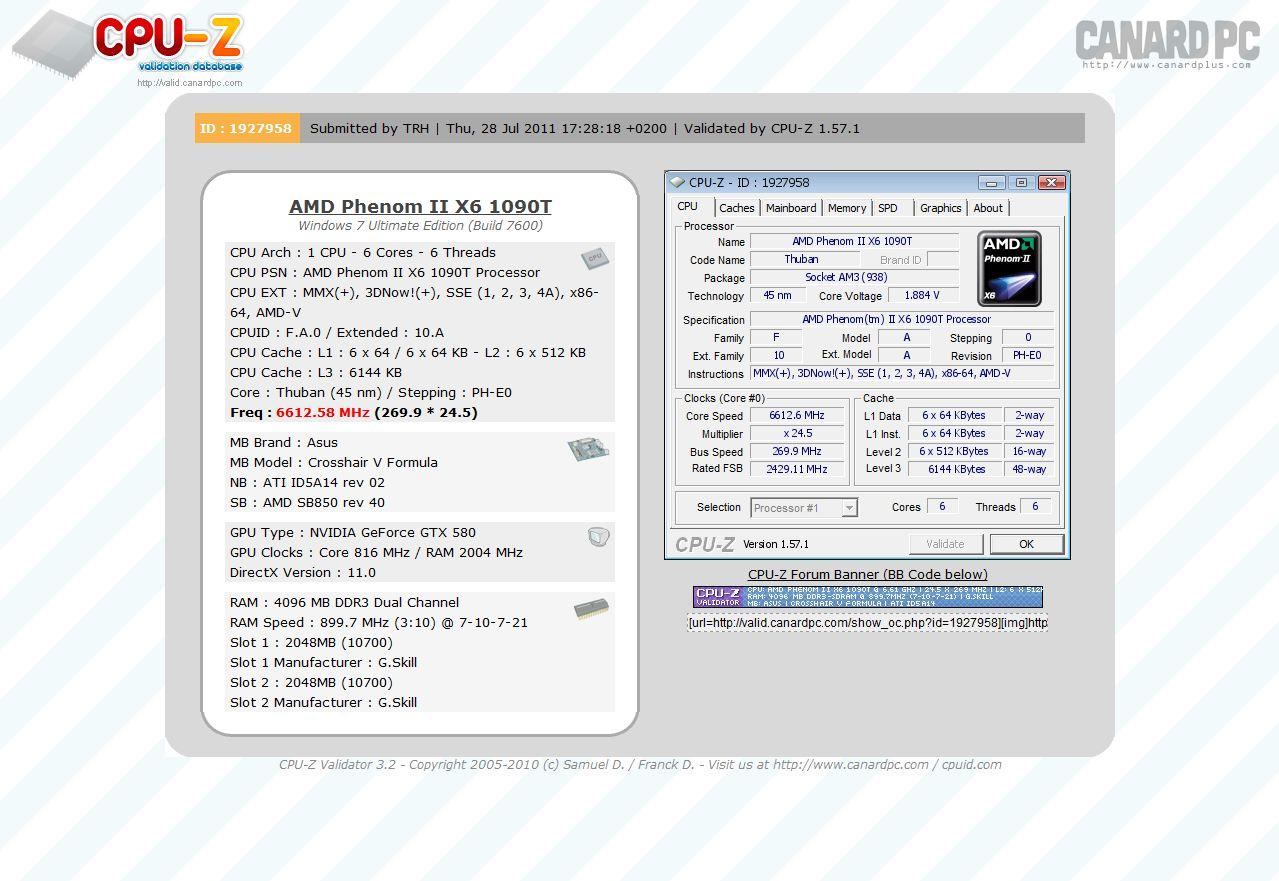The width and height of the screenshot is (1279, 881).
Task: Open the Canard PC logo link
Action: [x=1167, y=43]
